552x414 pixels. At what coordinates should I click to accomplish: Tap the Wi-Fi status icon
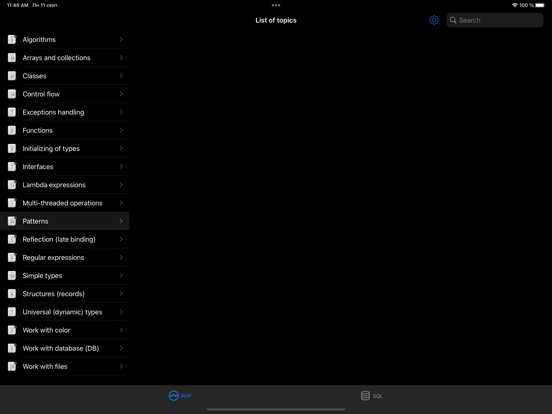click(x=515, y=5)
